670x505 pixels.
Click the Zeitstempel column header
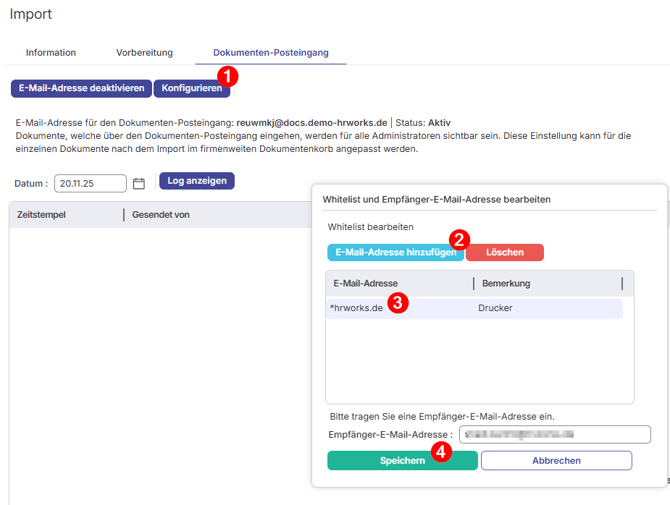click(x=42, y=215)
